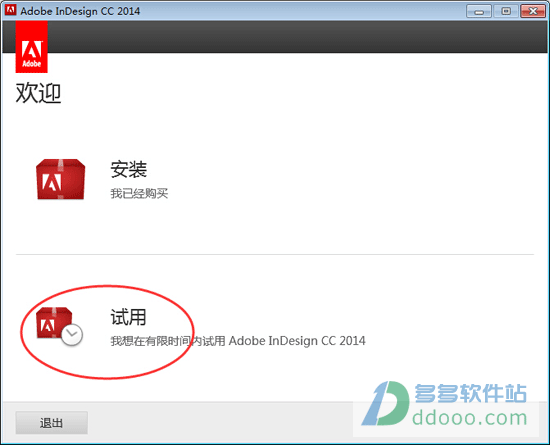Viewport: 550px width, 445px height.
Task: Click the InDesign title bar app icon
Action: pos(10,10)
